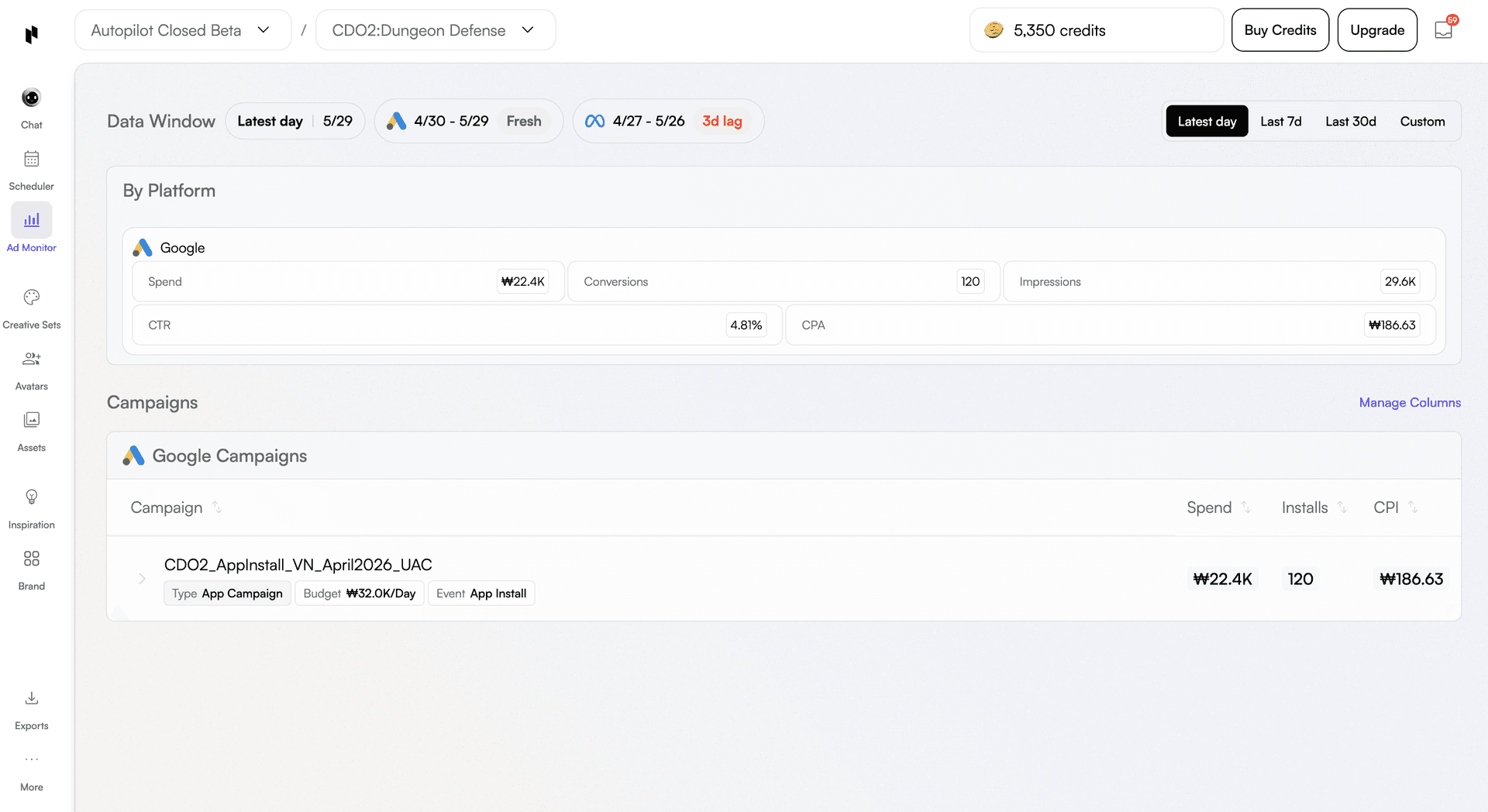
Task: Click the Google logo in By Platform card
Action: pyautogui.click(x=143, y=248)
